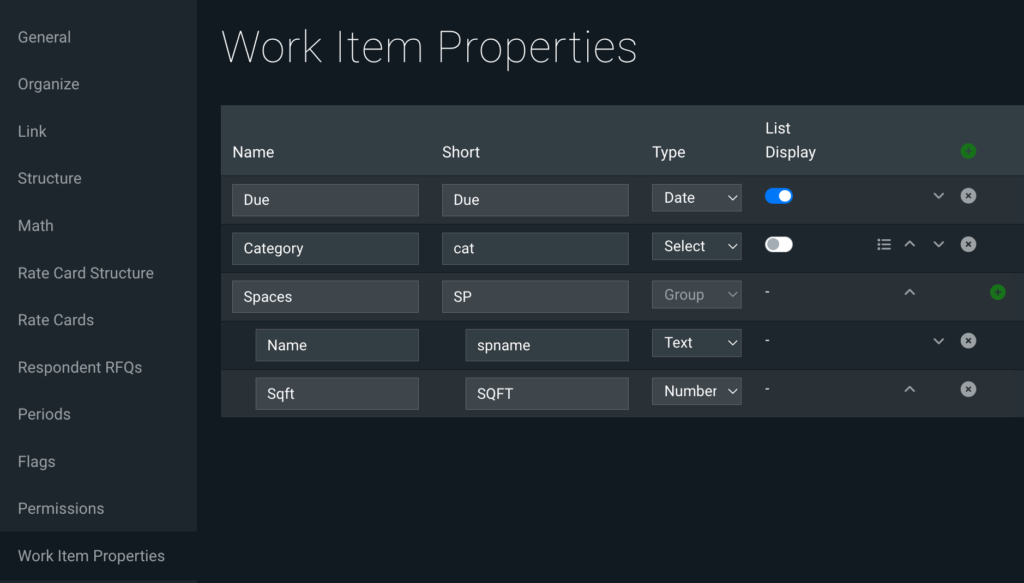Delete the Sqft sub-property
The image size is (1024, 583).
point(968,389)
